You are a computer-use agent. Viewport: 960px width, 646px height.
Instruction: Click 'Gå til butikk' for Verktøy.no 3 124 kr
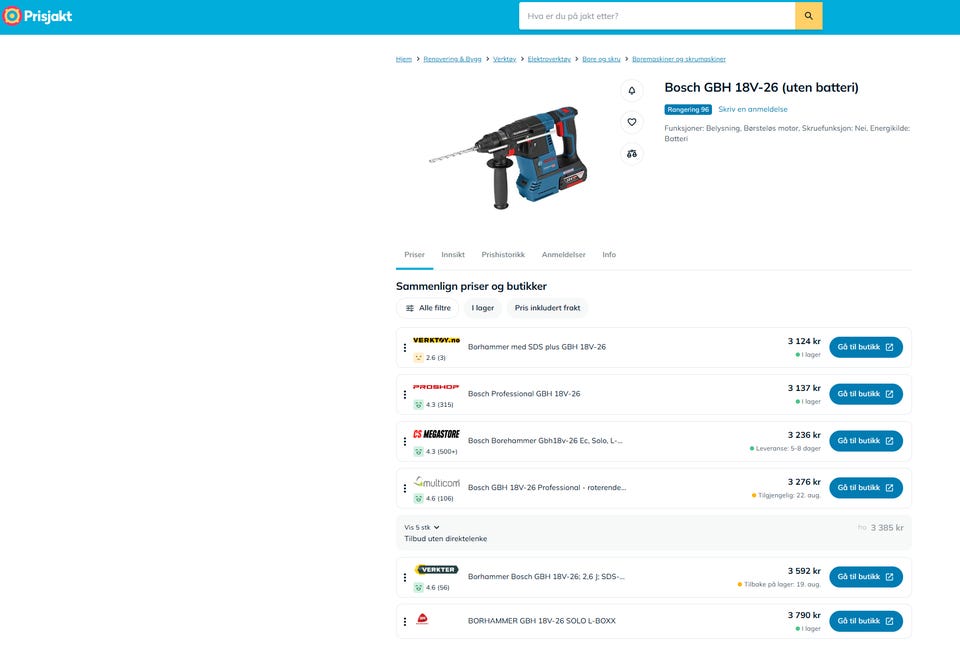(866, 347)
